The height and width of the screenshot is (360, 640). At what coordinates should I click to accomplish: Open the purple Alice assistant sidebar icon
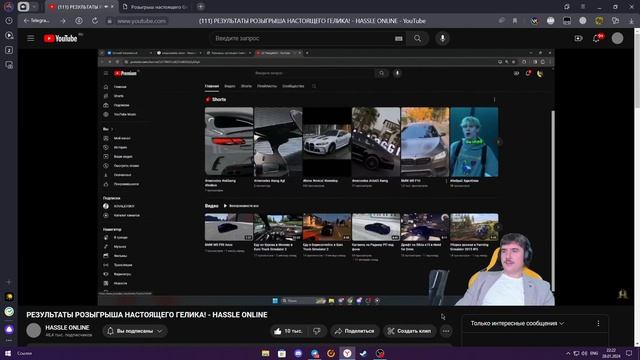click(9, 329)
